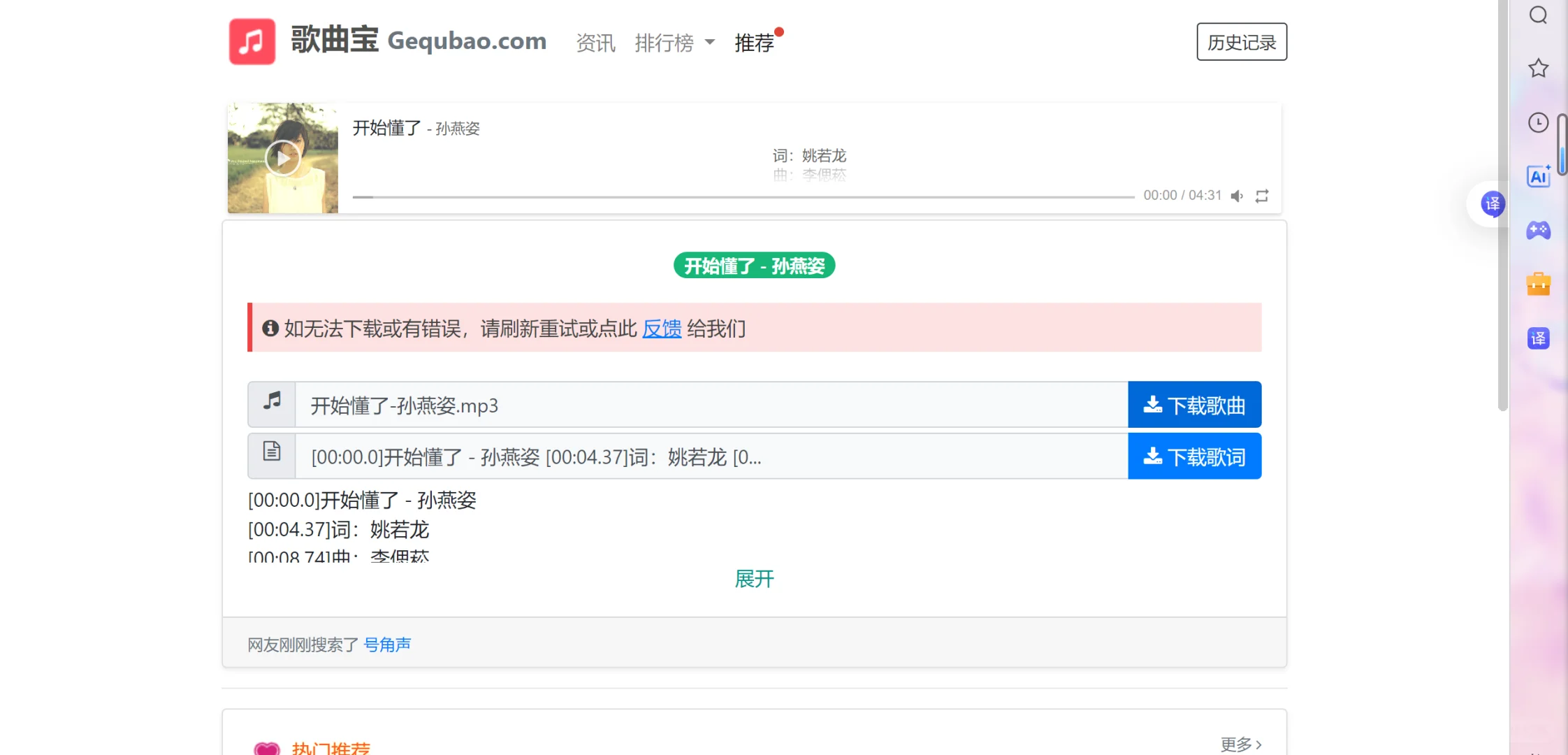The height and width of the screenshot is (755, 1568).
Task: Switch to the 推荐 tab
Action: (754, 43)
